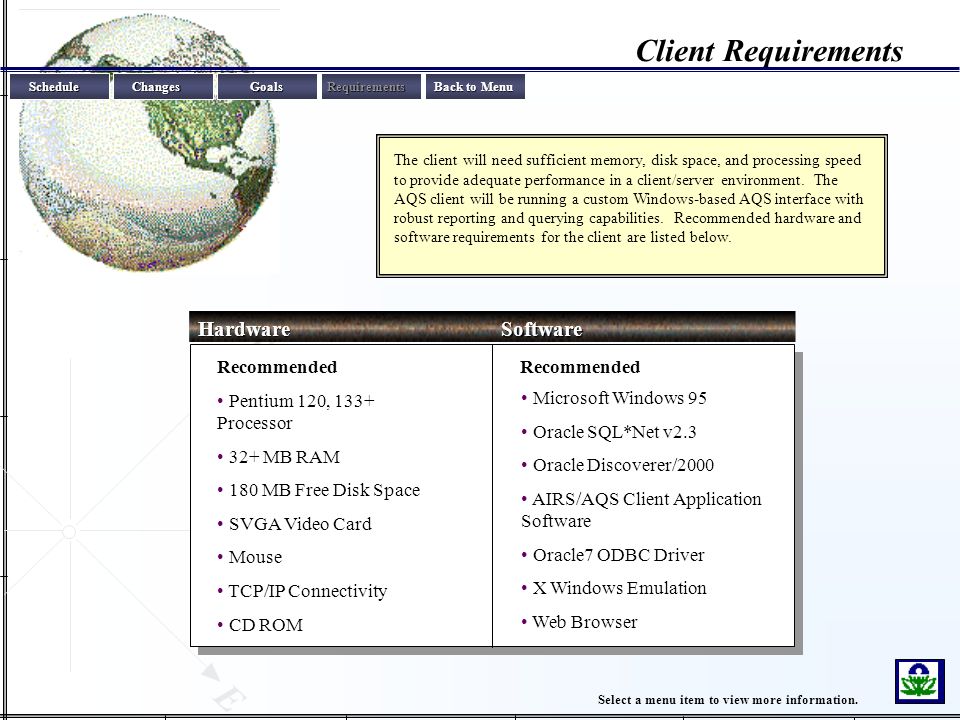Click the EPA logo icon

click(920, 681)
